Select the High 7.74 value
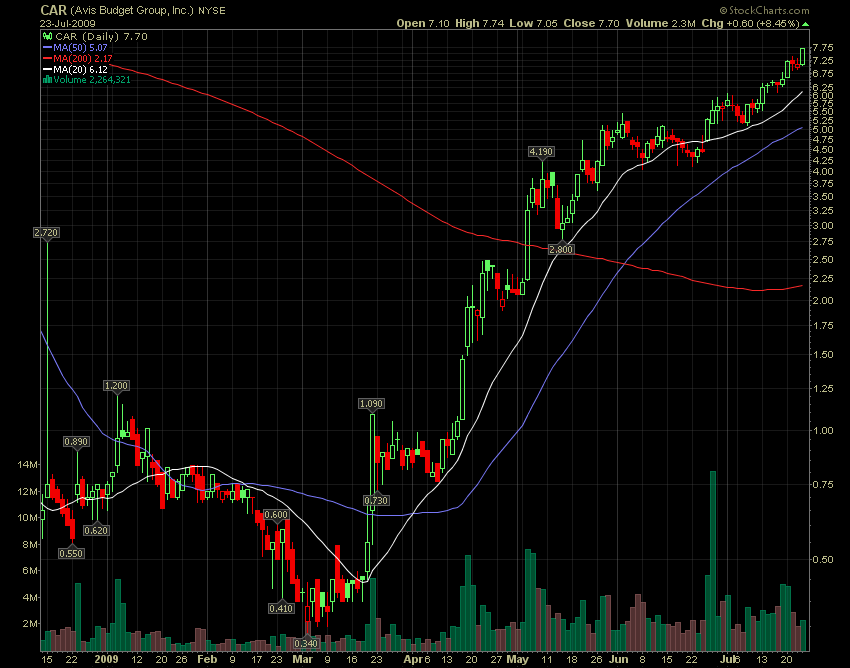The image size is (850, 668). tap(480, 23)
